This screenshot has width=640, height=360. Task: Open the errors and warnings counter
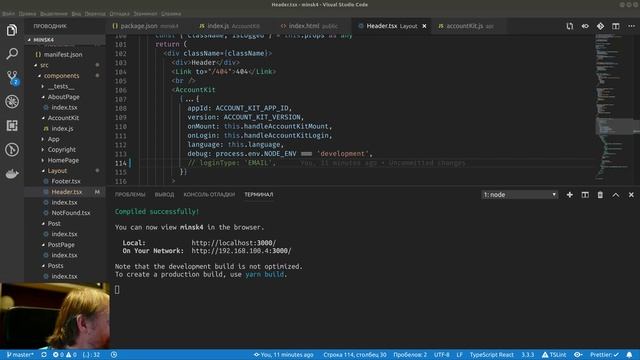coord(64,355)
